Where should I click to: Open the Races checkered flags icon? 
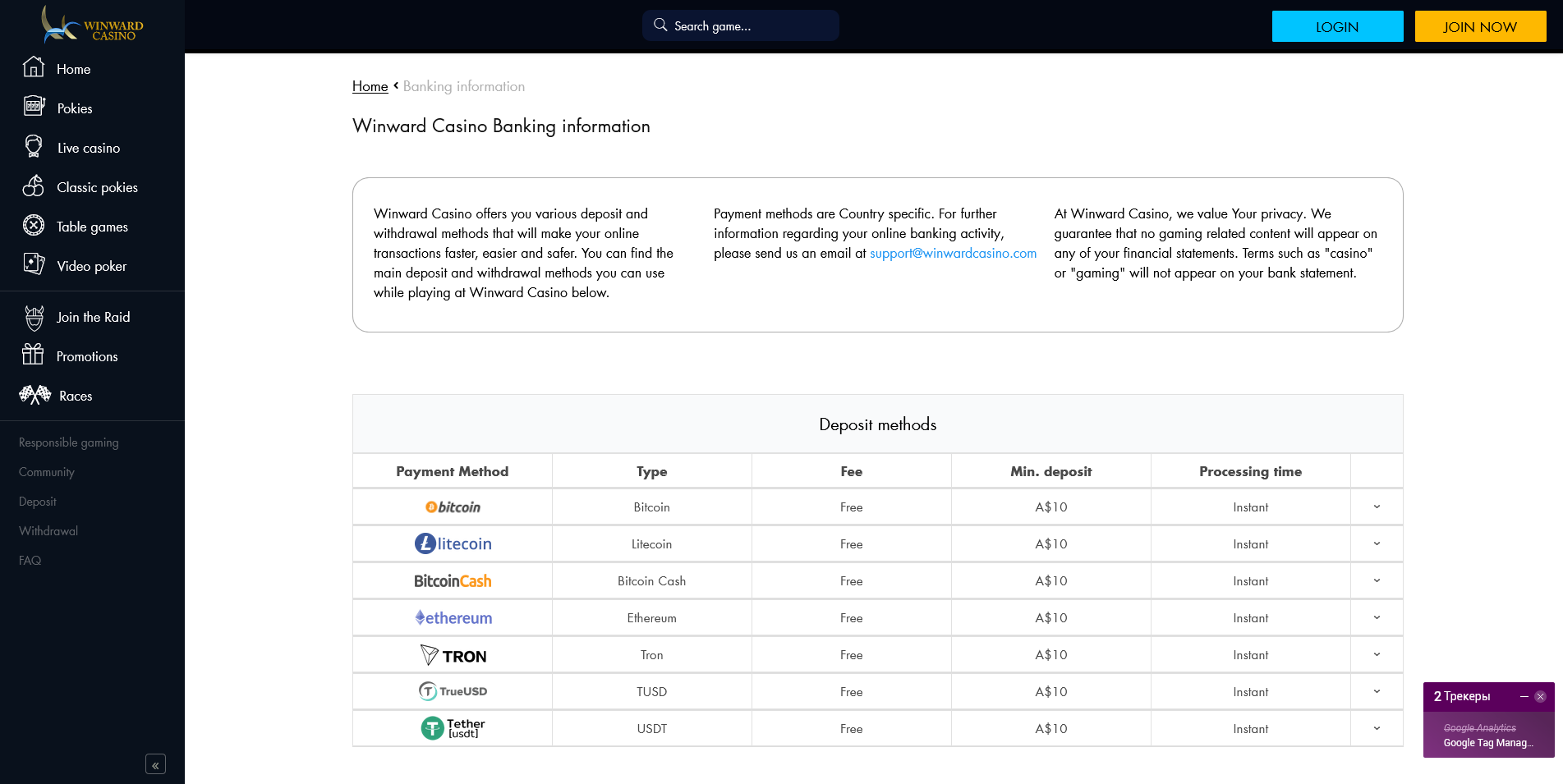tap(35, 395)
